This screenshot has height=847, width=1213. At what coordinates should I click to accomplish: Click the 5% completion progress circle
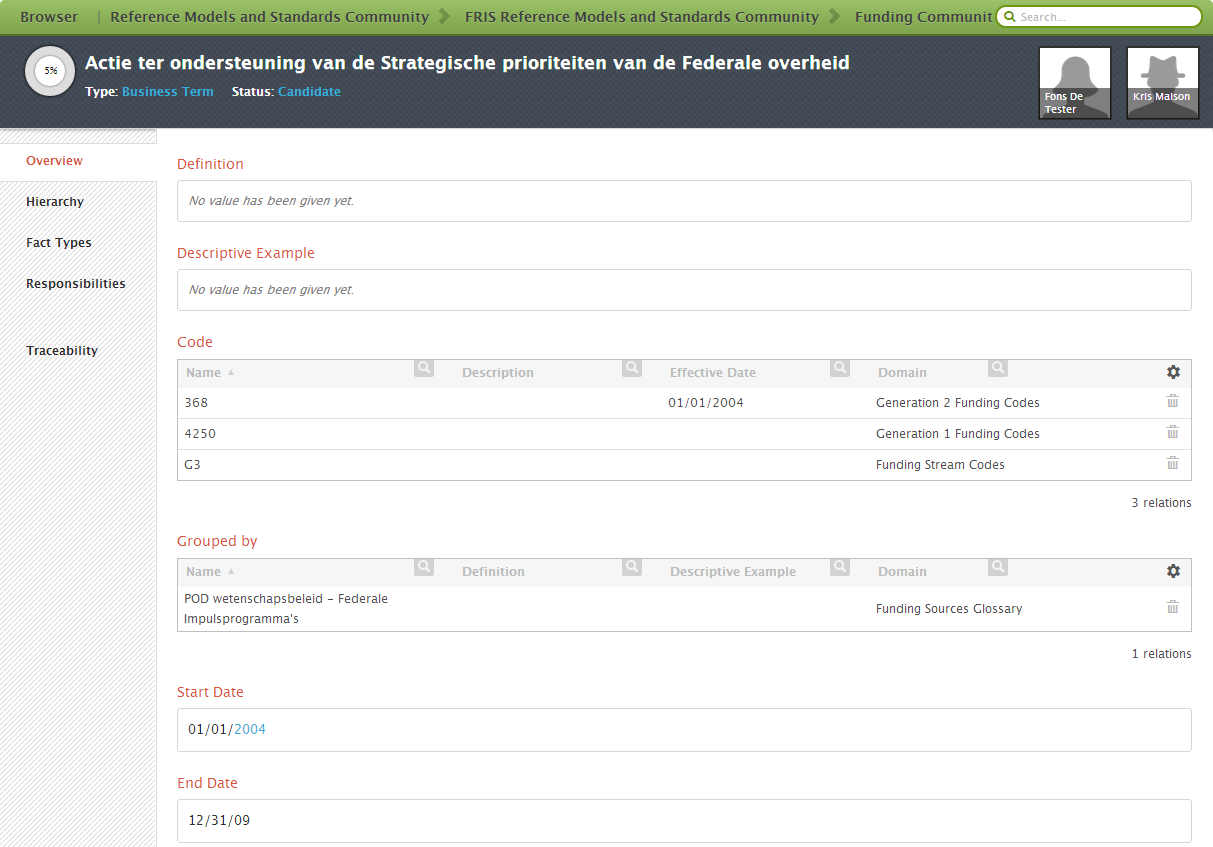point(50,71)
